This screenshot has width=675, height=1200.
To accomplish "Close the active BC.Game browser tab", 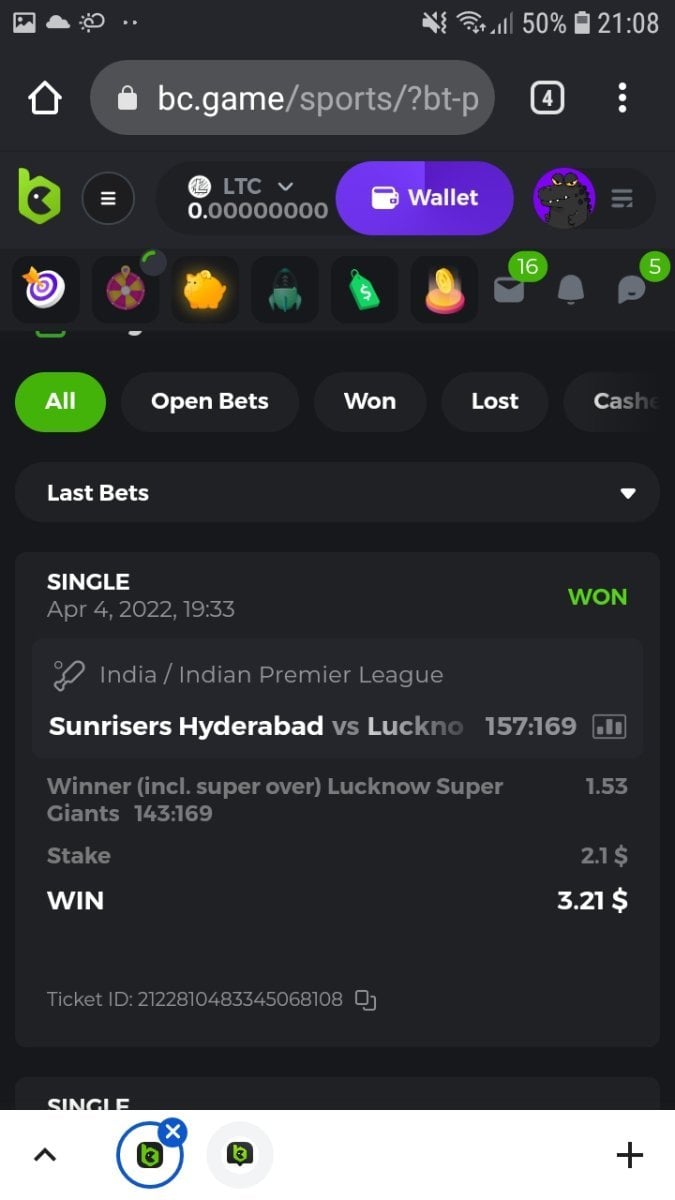I will [173, 1131].
